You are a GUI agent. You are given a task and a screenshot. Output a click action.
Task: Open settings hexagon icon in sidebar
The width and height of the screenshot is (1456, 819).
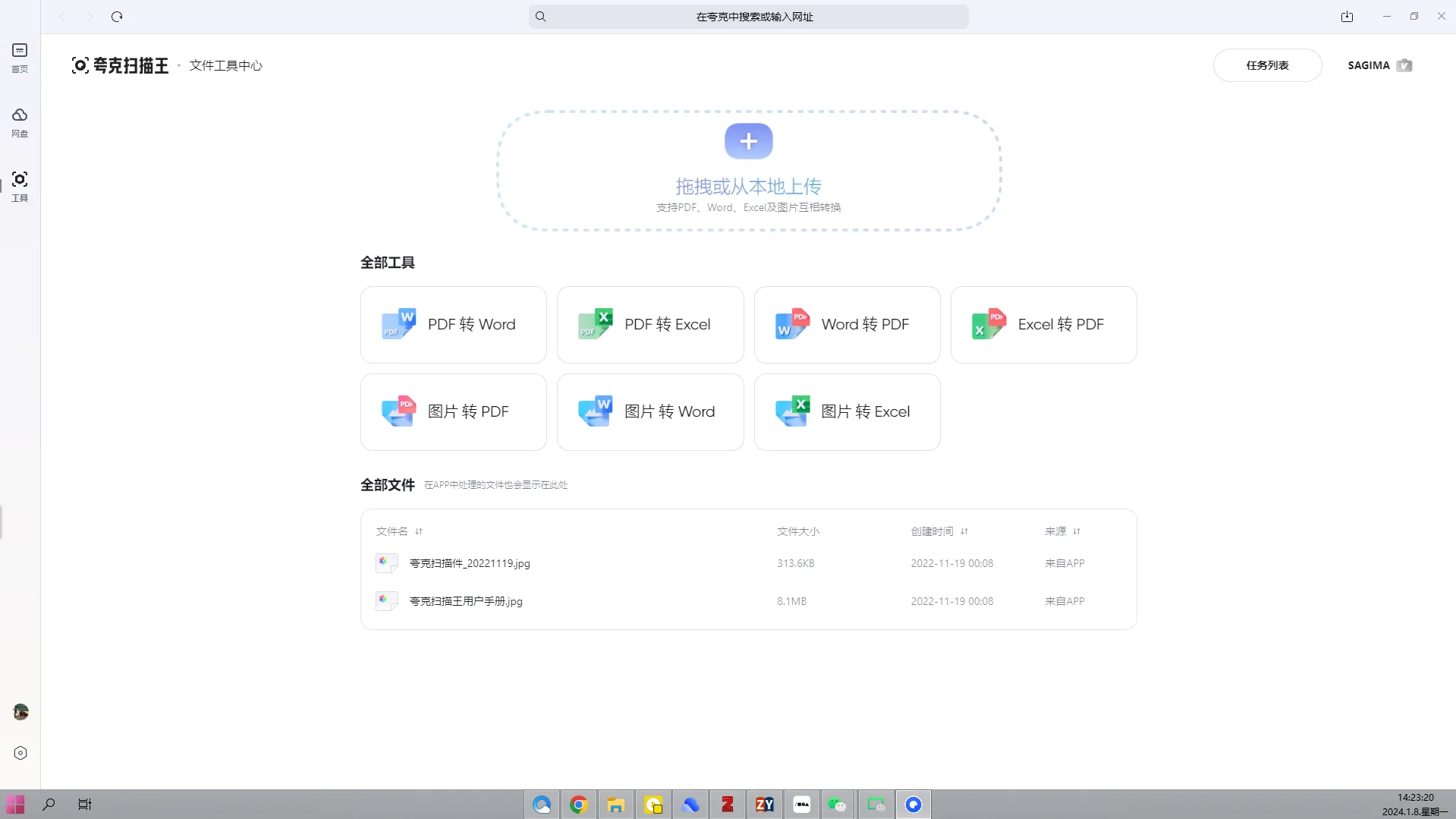click(x=20, y=753)
